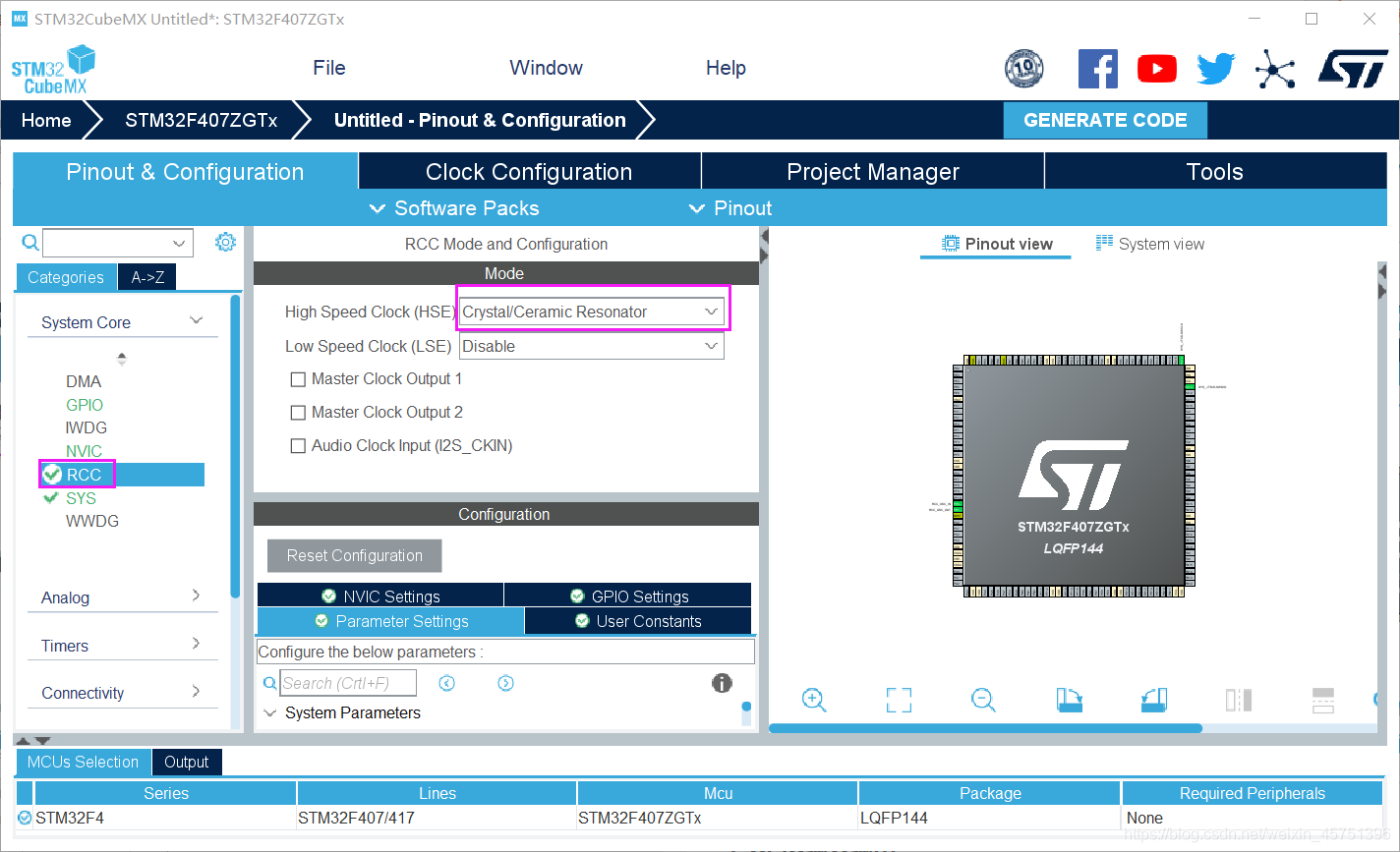Open User Constants tab
Screen dimensions: 1400x852
pyautogui.click(x=638, y=621)
